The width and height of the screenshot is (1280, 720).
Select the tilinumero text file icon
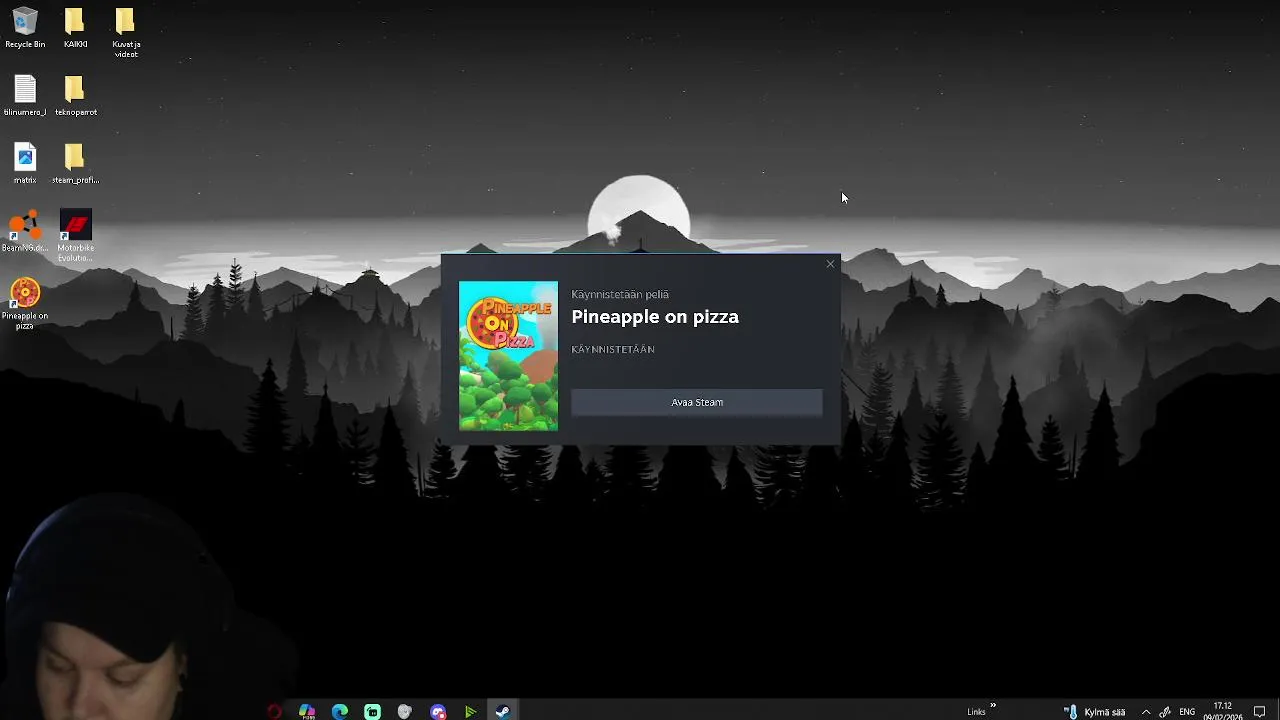pyautogui.click(x=25, y=96)
